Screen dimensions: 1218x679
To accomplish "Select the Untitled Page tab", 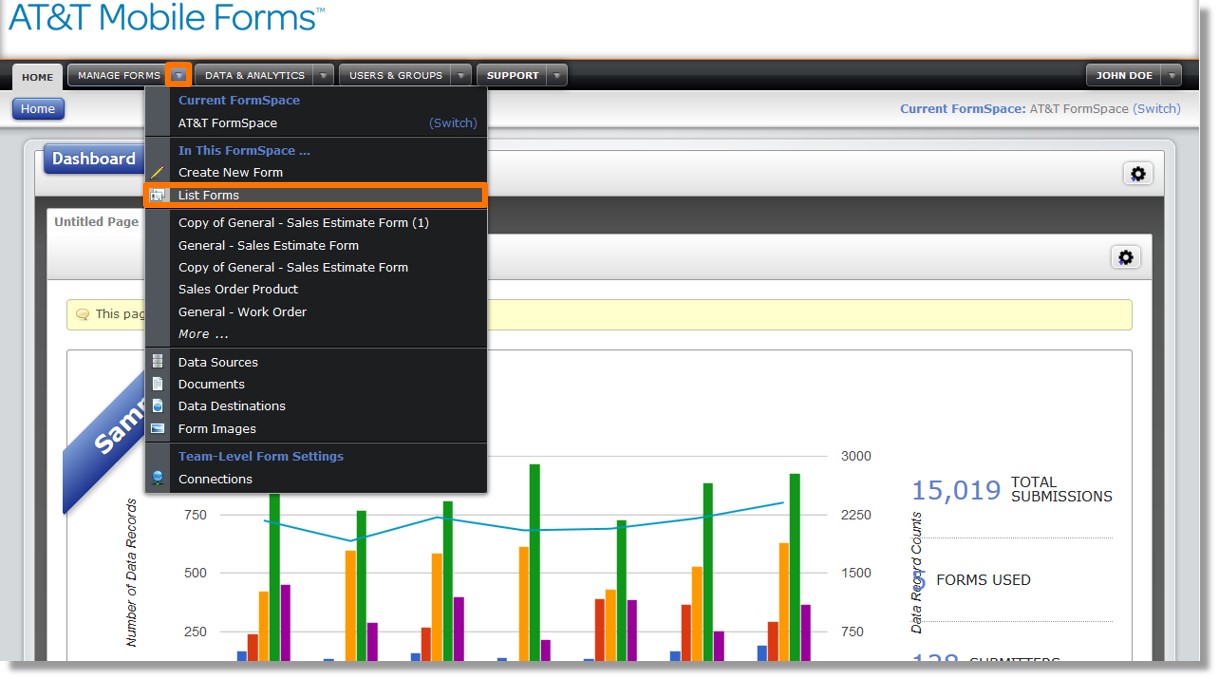I will tap(96, 222).
